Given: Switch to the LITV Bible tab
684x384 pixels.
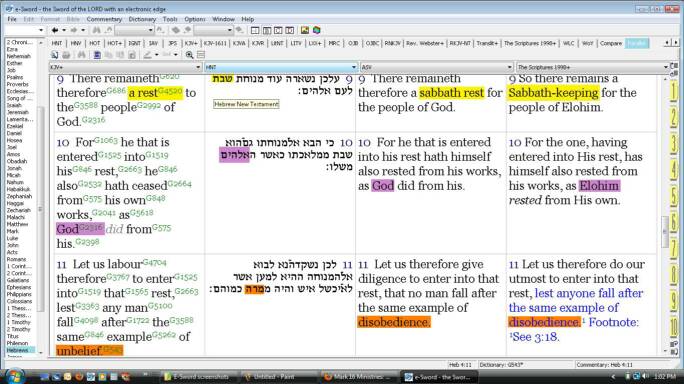Looking at the screenshot, I should point(296,43).
